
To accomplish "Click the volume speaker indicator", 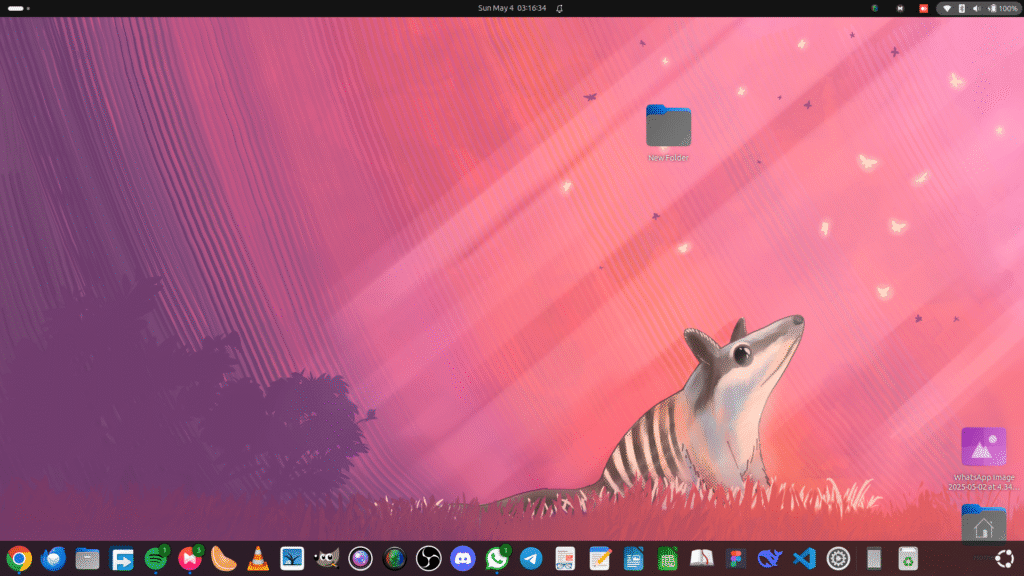I will [976, 8].
